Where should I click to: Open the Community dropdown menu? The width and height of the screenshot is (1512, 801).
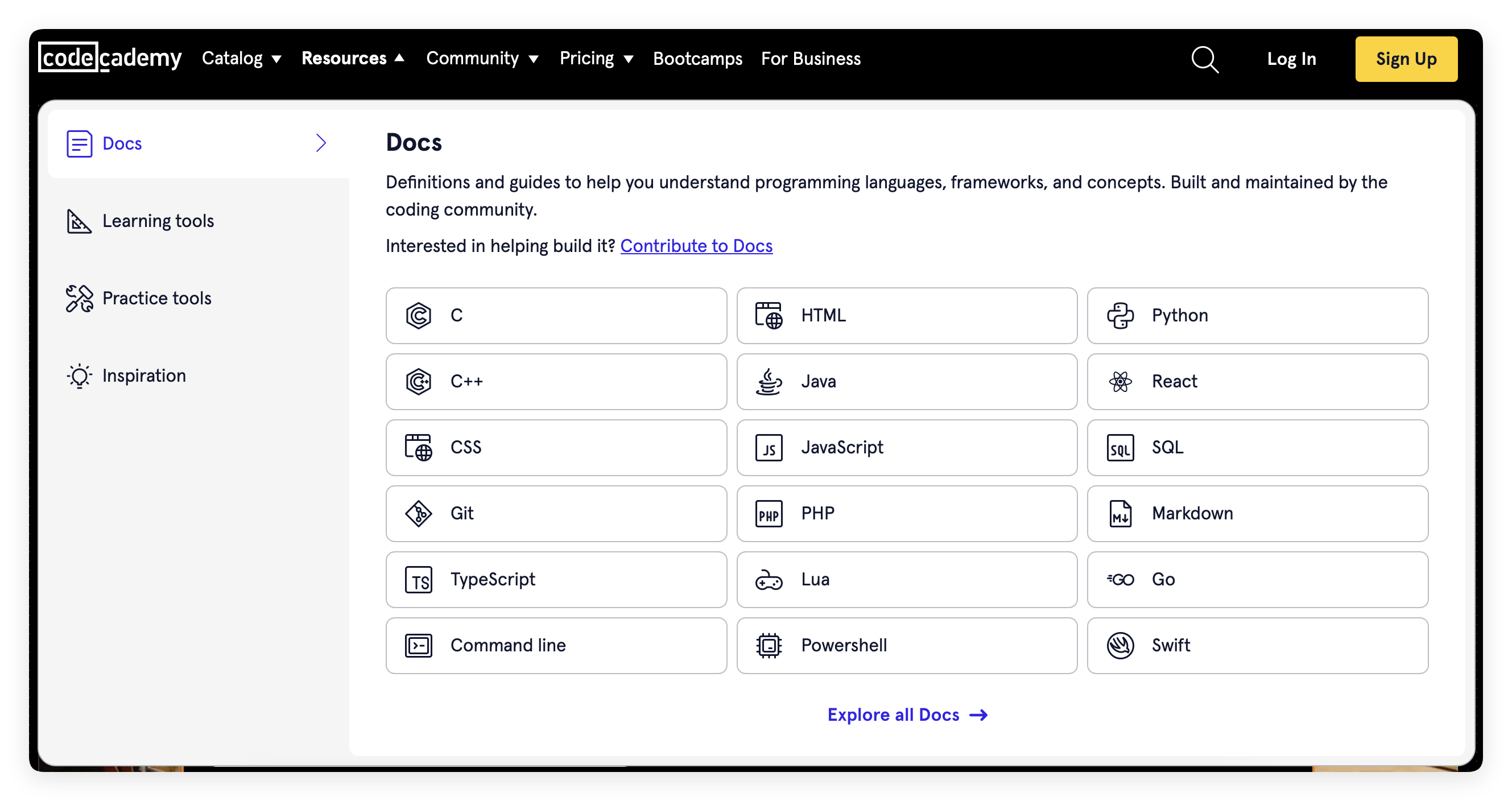pyautogui.click(x=482, y=59)
